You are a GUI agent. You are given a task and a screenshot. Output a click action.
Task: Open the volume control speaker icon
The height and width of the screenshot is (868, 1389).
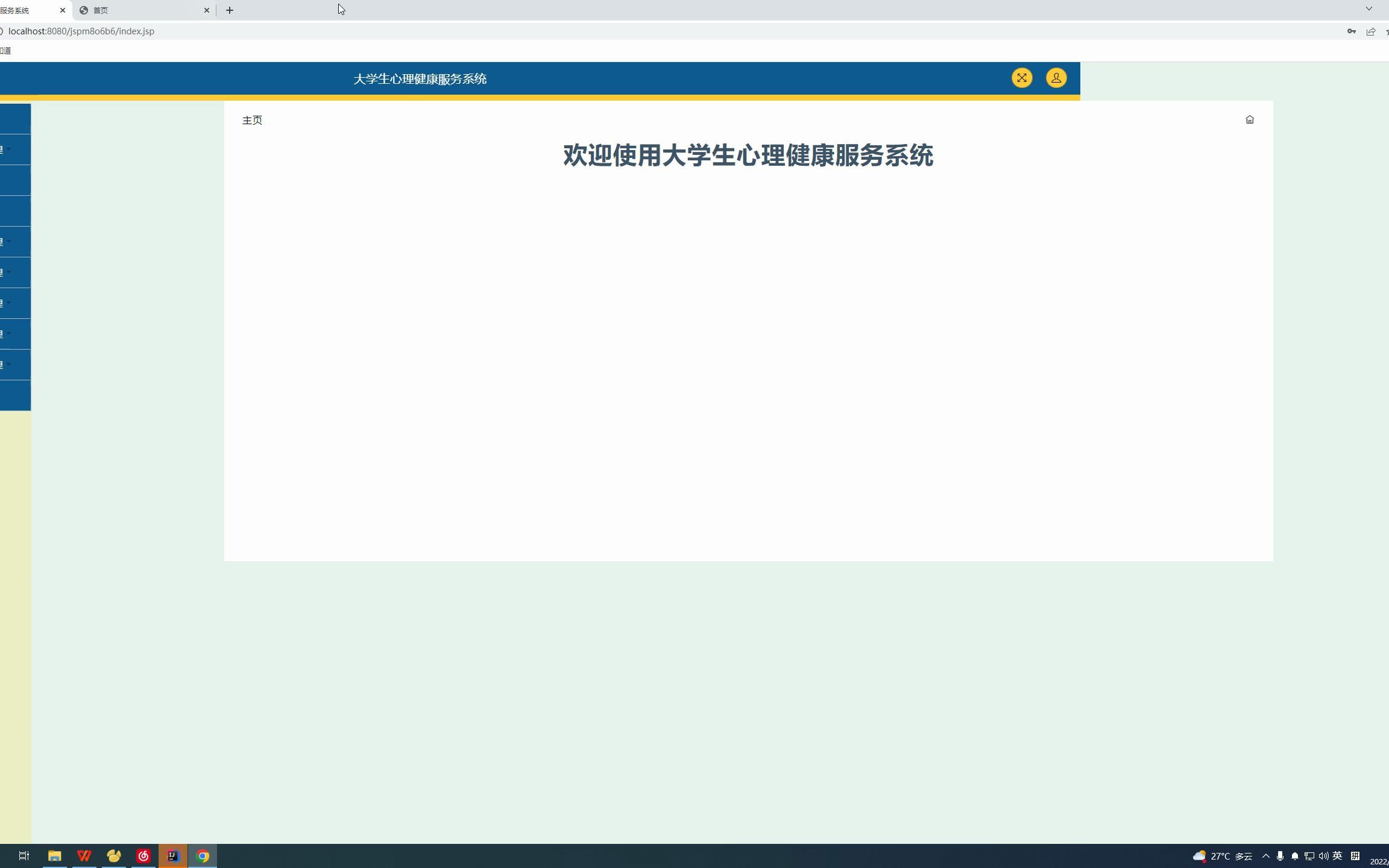[1323, 856]
